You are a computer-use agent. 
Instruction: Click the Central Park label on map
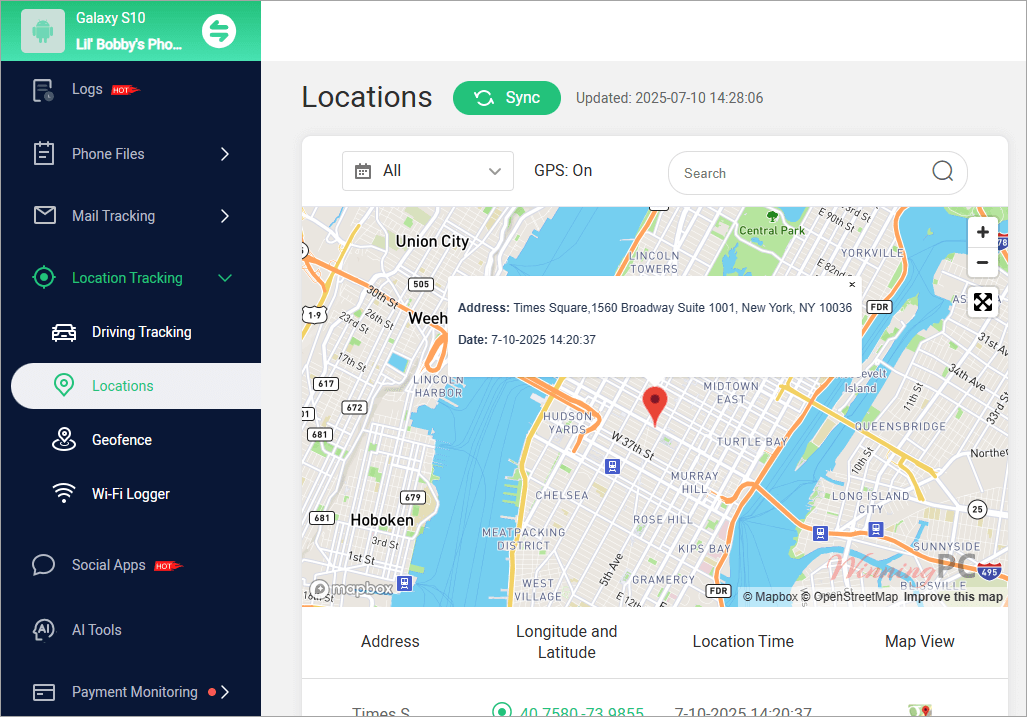[772, 230]
